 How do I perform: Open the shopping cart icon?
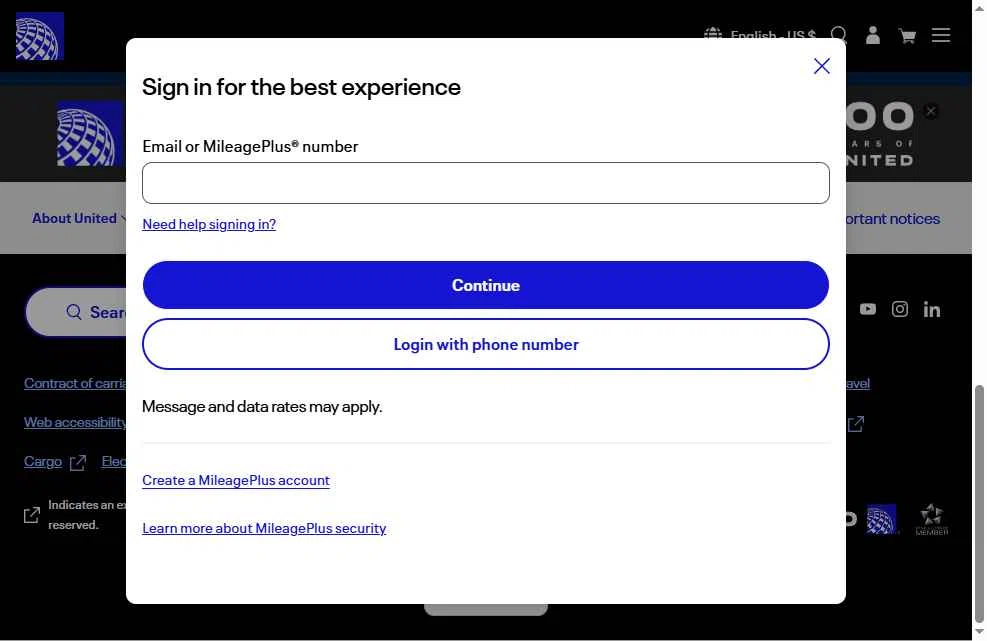tap(907, 36)
